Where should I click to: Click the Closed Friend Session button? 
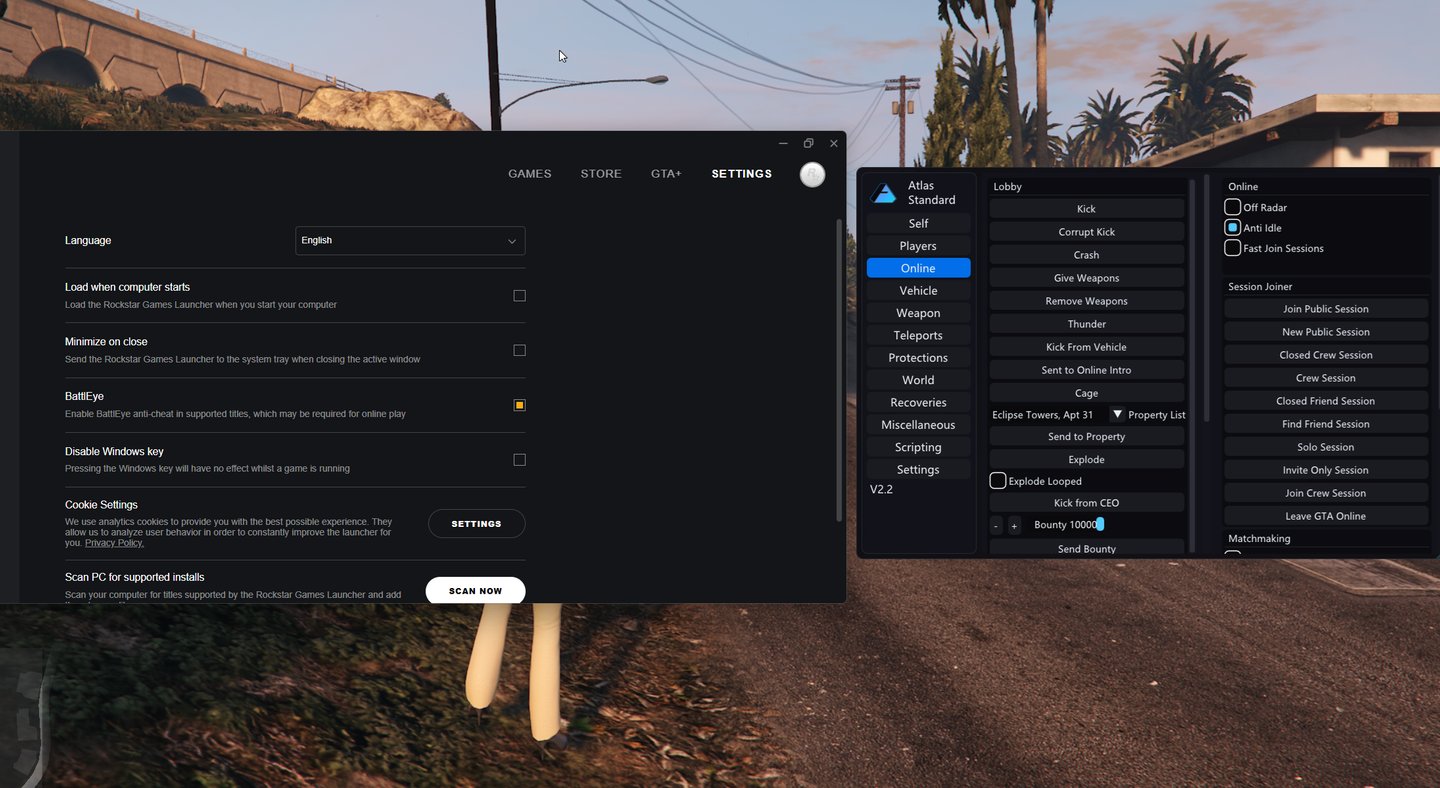[1326, 401]
